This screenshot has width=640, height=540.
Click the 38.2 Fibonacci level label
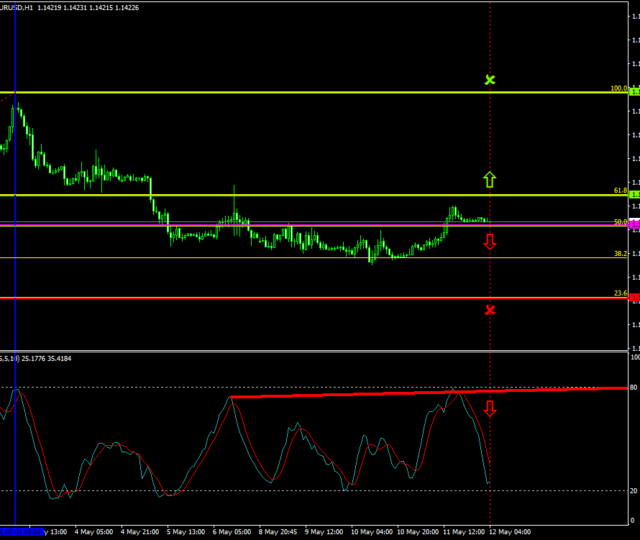tap(620, 254)
